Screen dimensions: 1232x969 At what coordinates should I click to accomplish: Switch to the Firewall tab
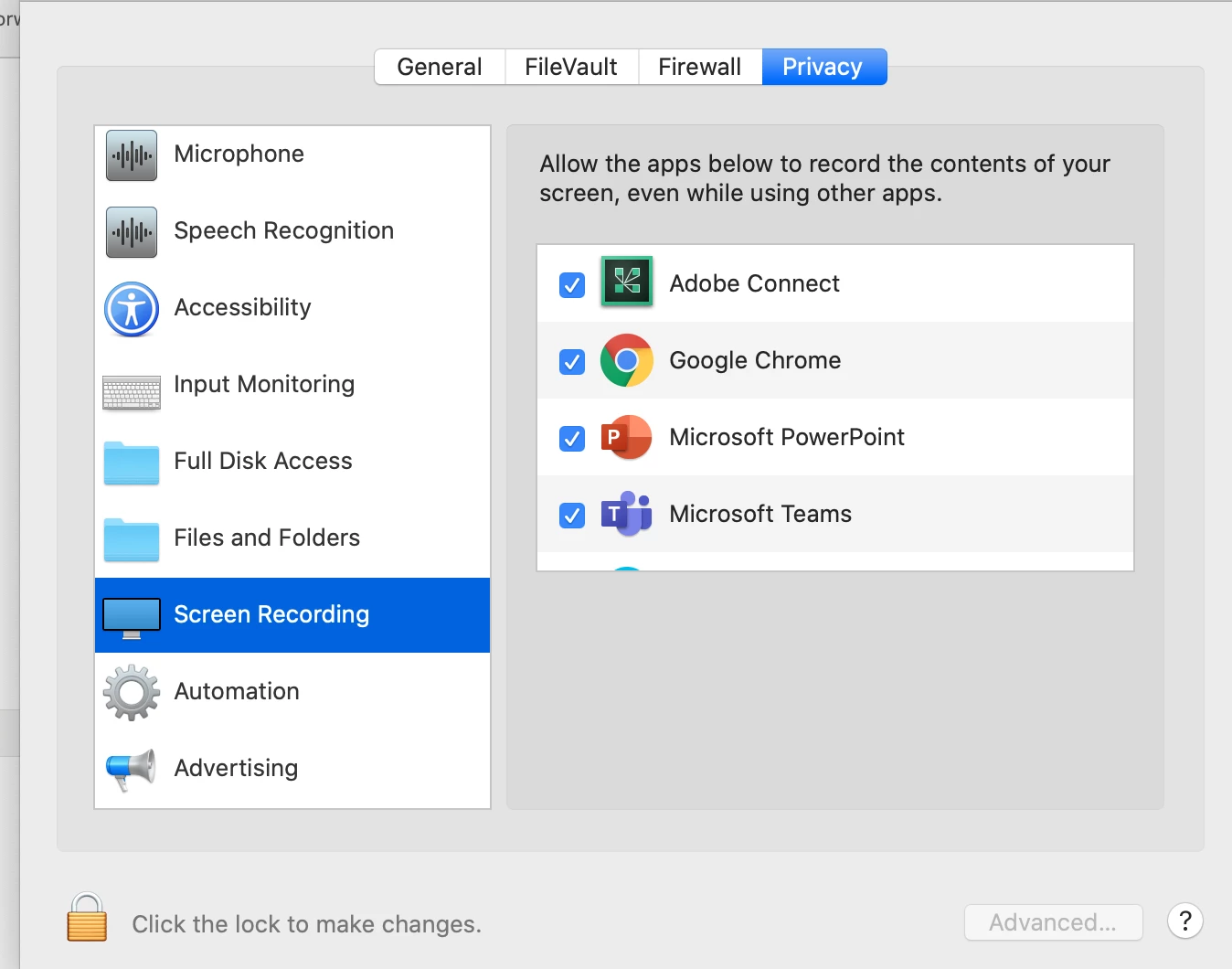click(x=700, y=67)
